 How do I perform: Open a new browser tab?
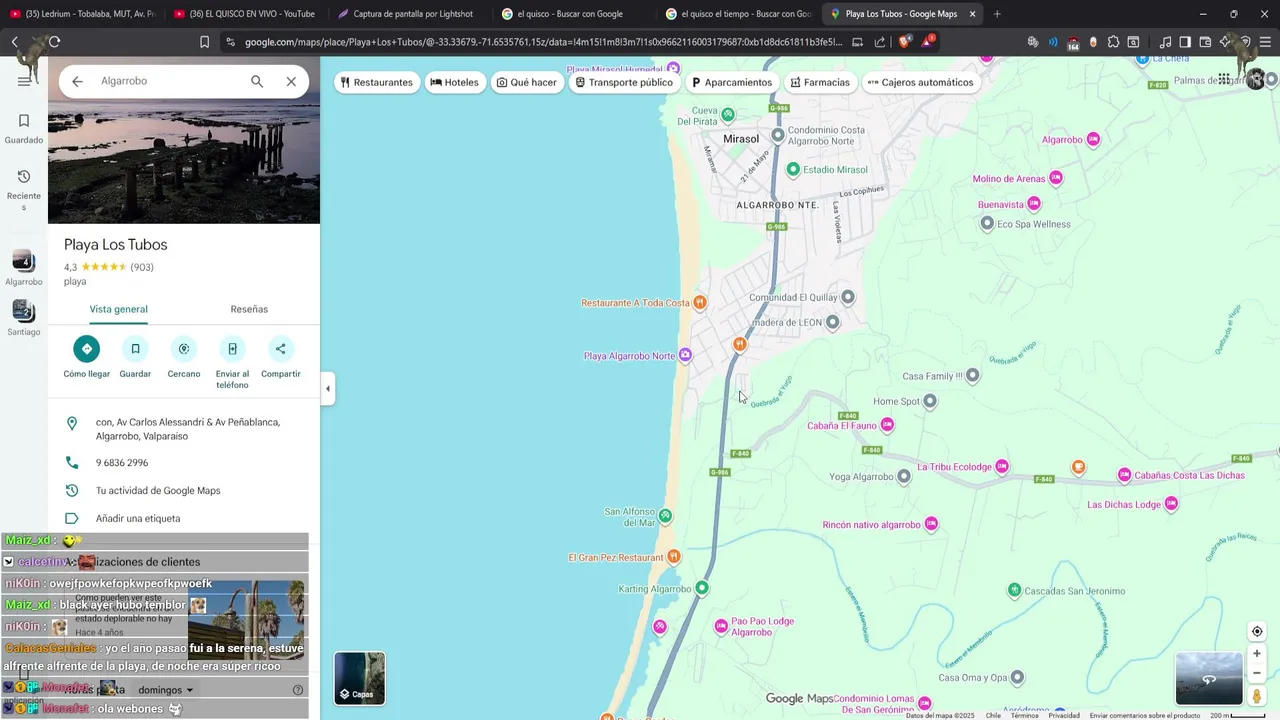coord(997,14)
